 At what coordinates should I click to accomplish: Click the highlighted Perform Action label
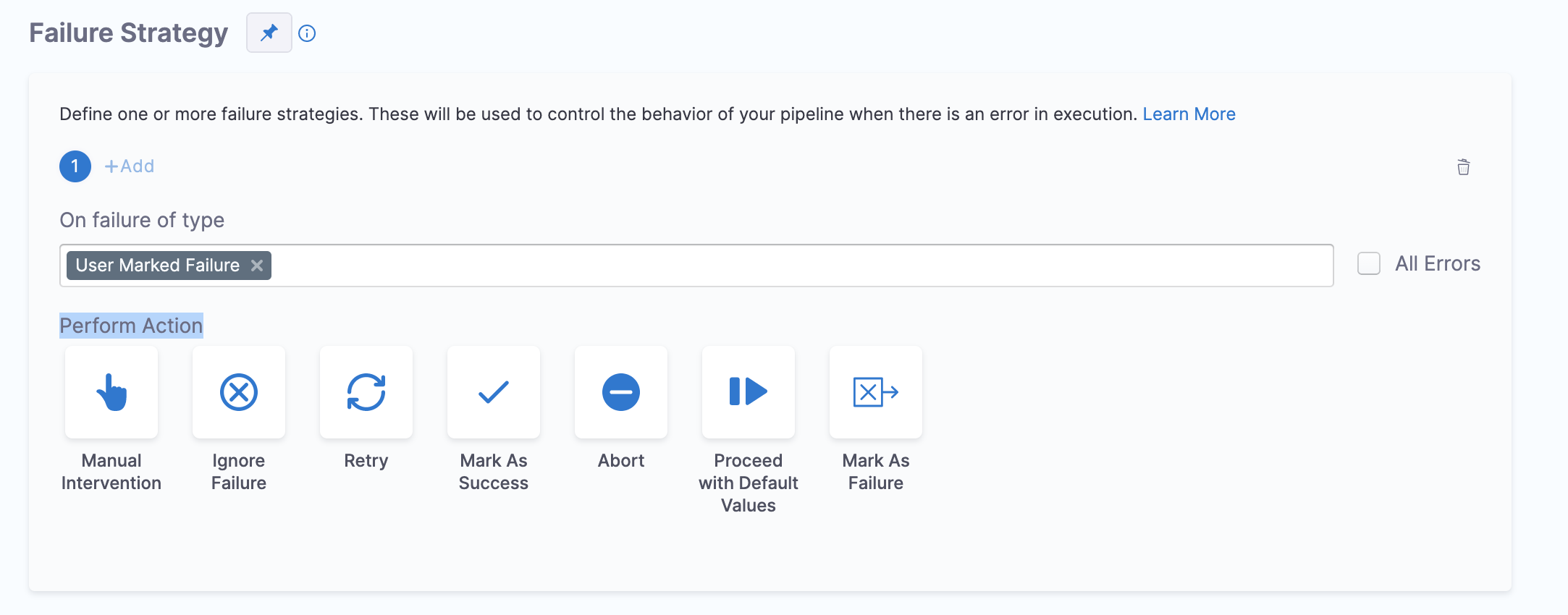coord(131,326)
